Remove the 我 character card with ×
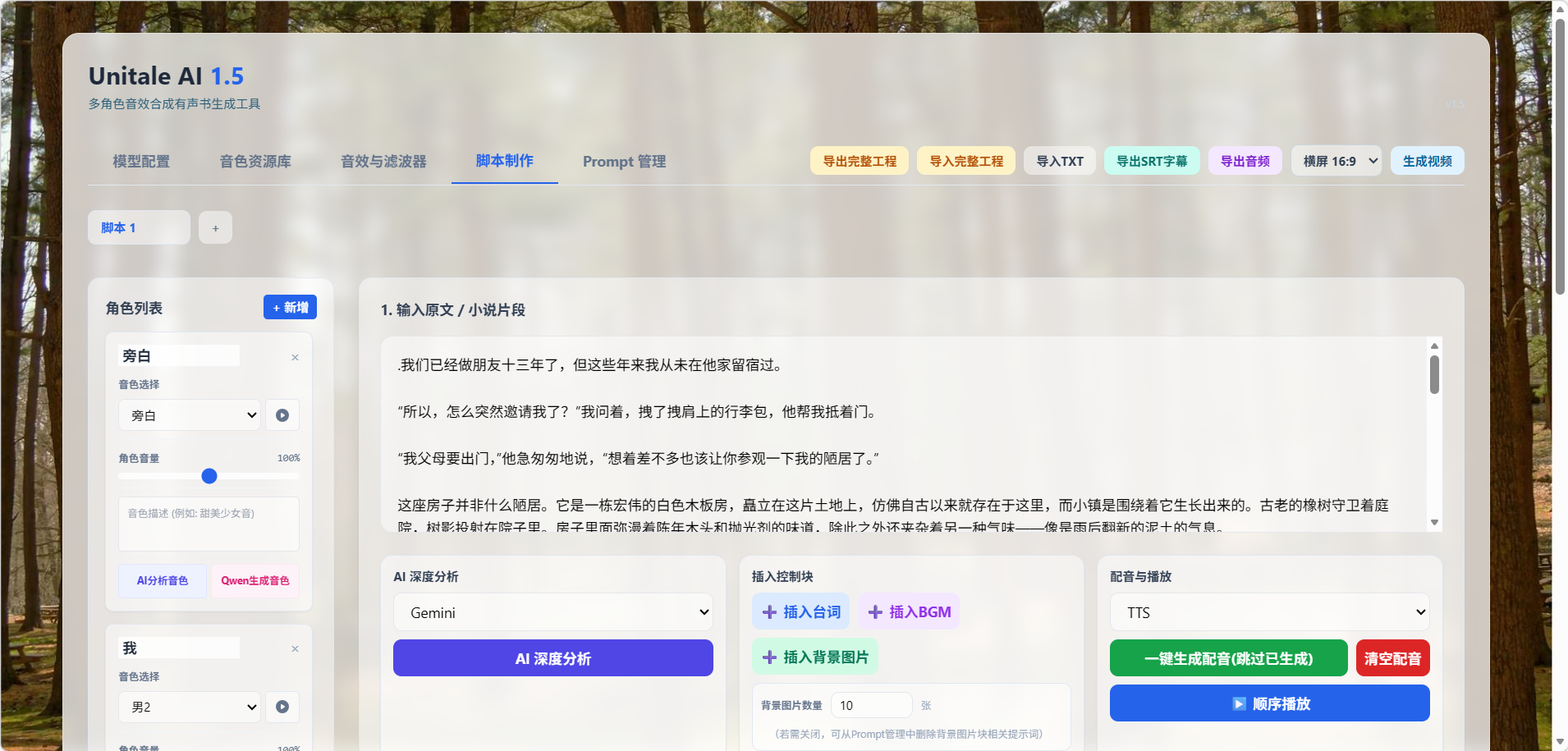Image resolution: width=1568 pixels, height=751 pixels. click(295, 649)
